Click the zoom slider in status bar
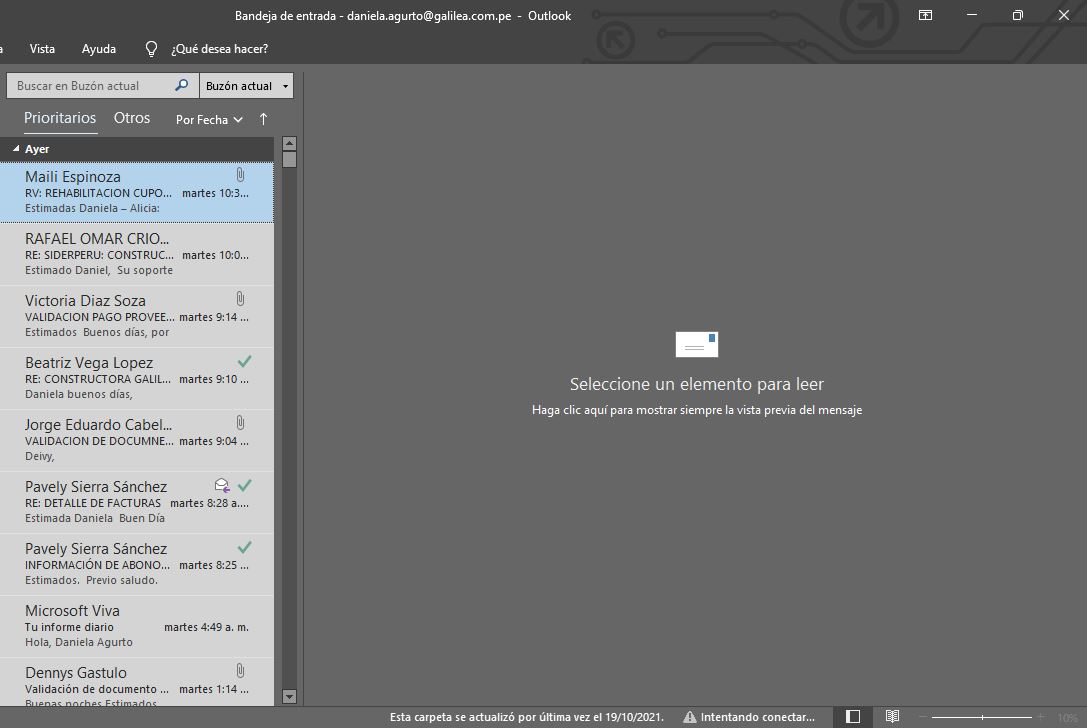Viewport: 1087px width, 728px height. pyautogui.click(x=981, y=717)
